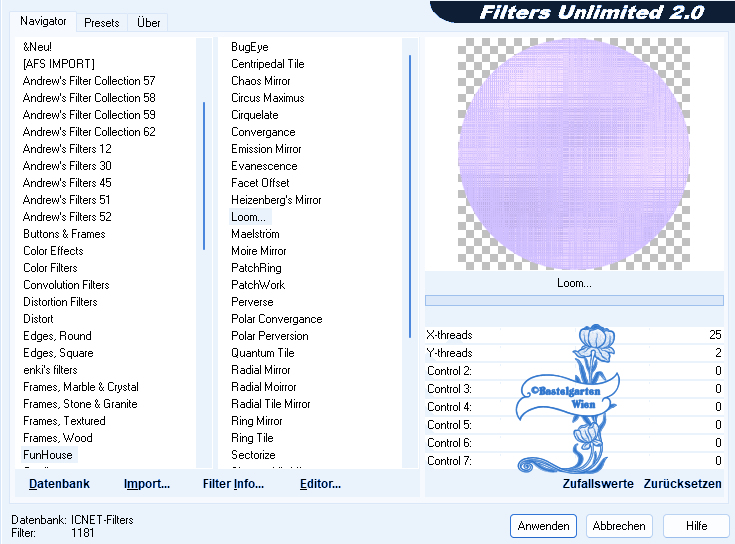Image resolution: width=735 pixels, height=544 pixels.
Task: Select [AFS IMPORT] category
Action: tap(59, 64)
